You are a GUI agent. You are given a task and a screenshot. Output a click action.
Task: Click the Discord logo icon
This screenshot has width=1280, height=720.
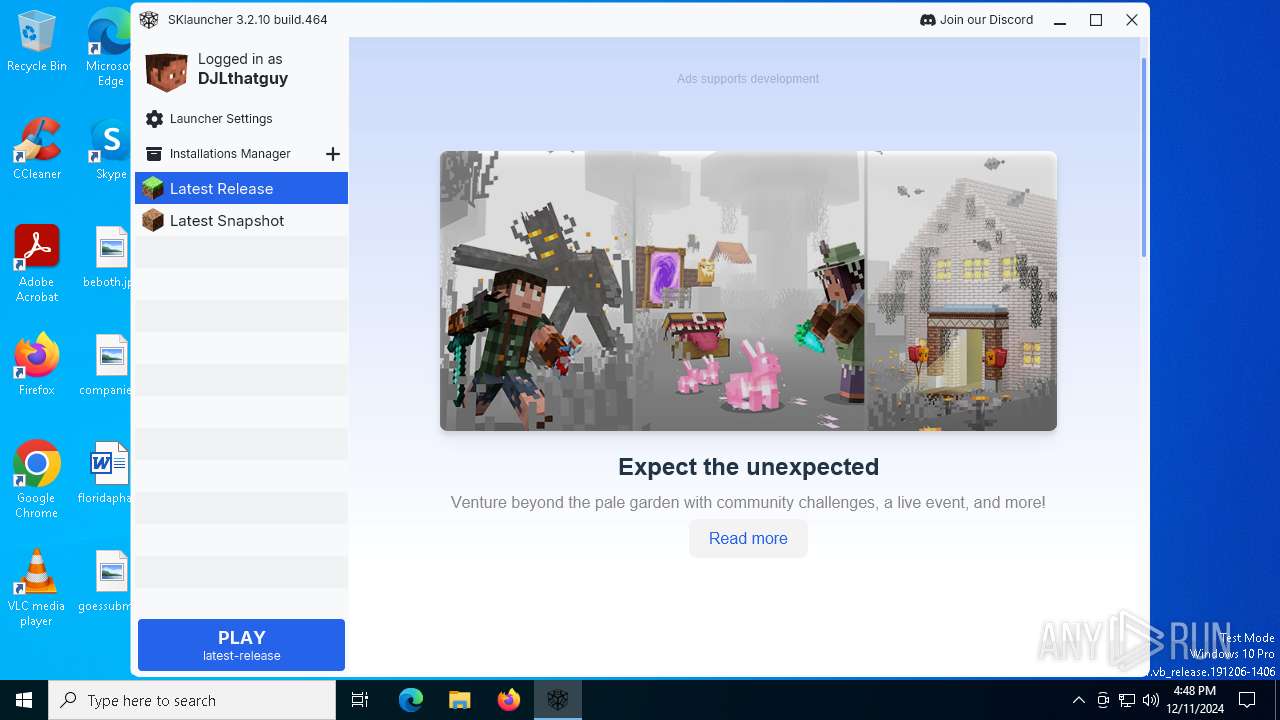coord(927,20)
